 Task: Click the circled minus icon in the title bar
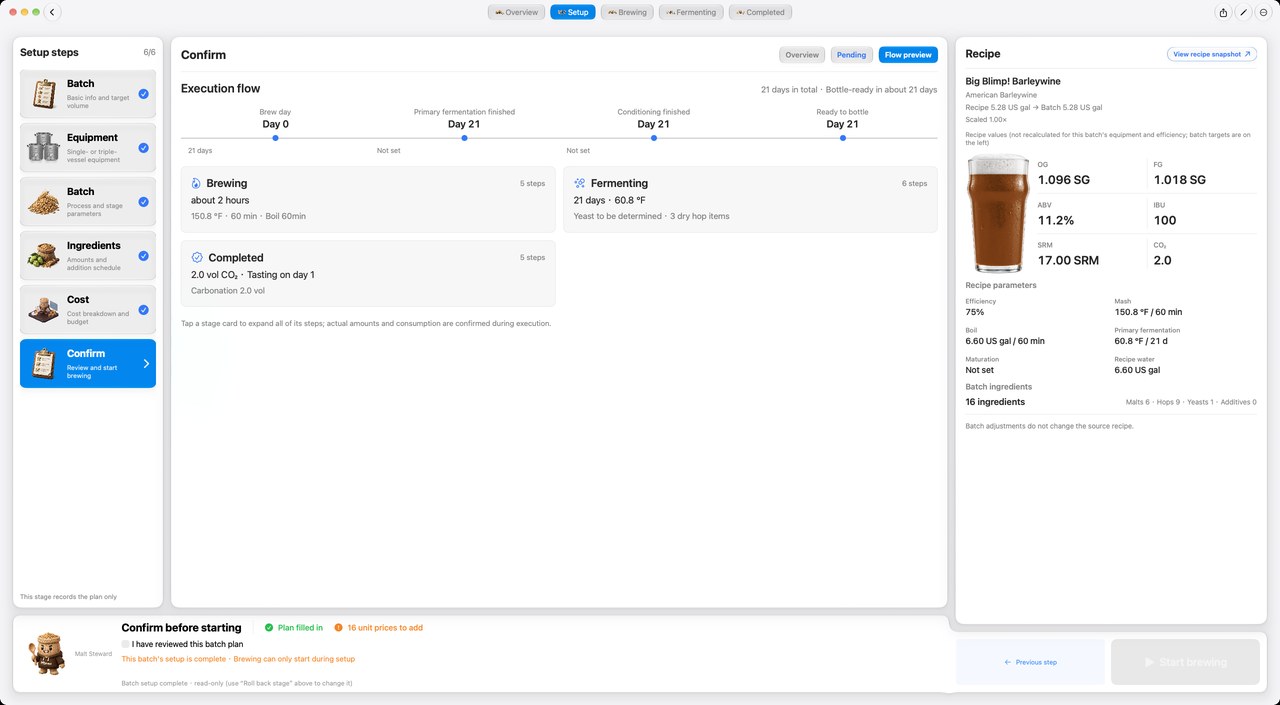pyautogui.click(x=1264, y=12)
